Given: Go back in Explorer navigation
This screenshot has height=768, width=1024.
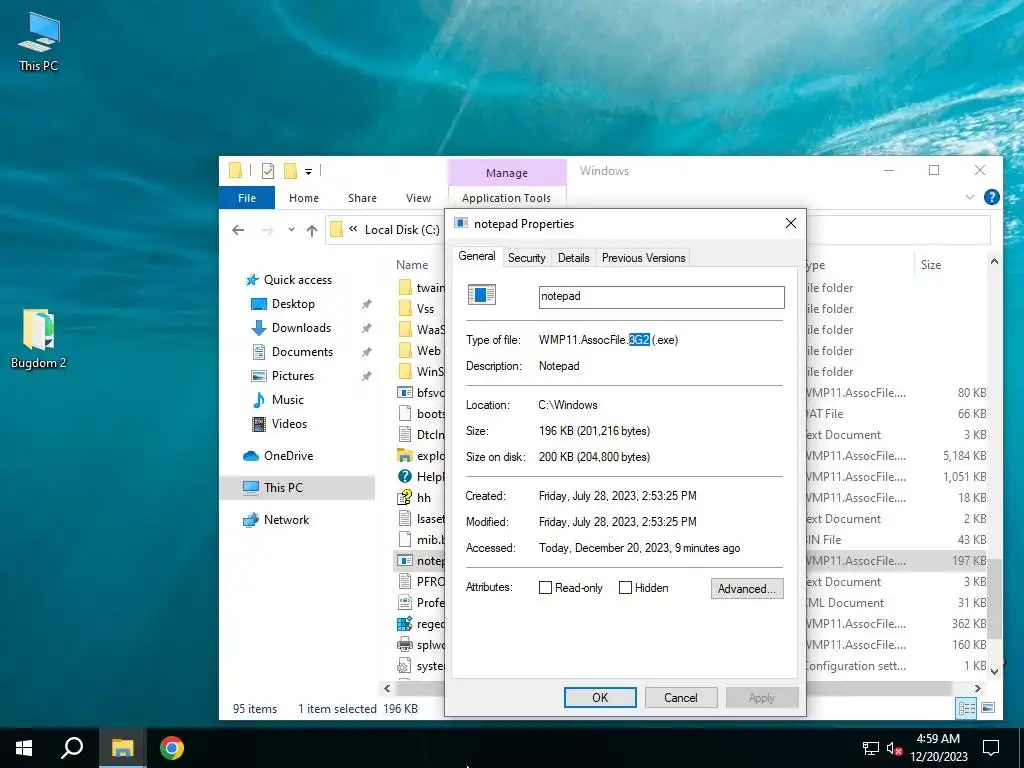Looking at the screenshot, I should [238, 230].
